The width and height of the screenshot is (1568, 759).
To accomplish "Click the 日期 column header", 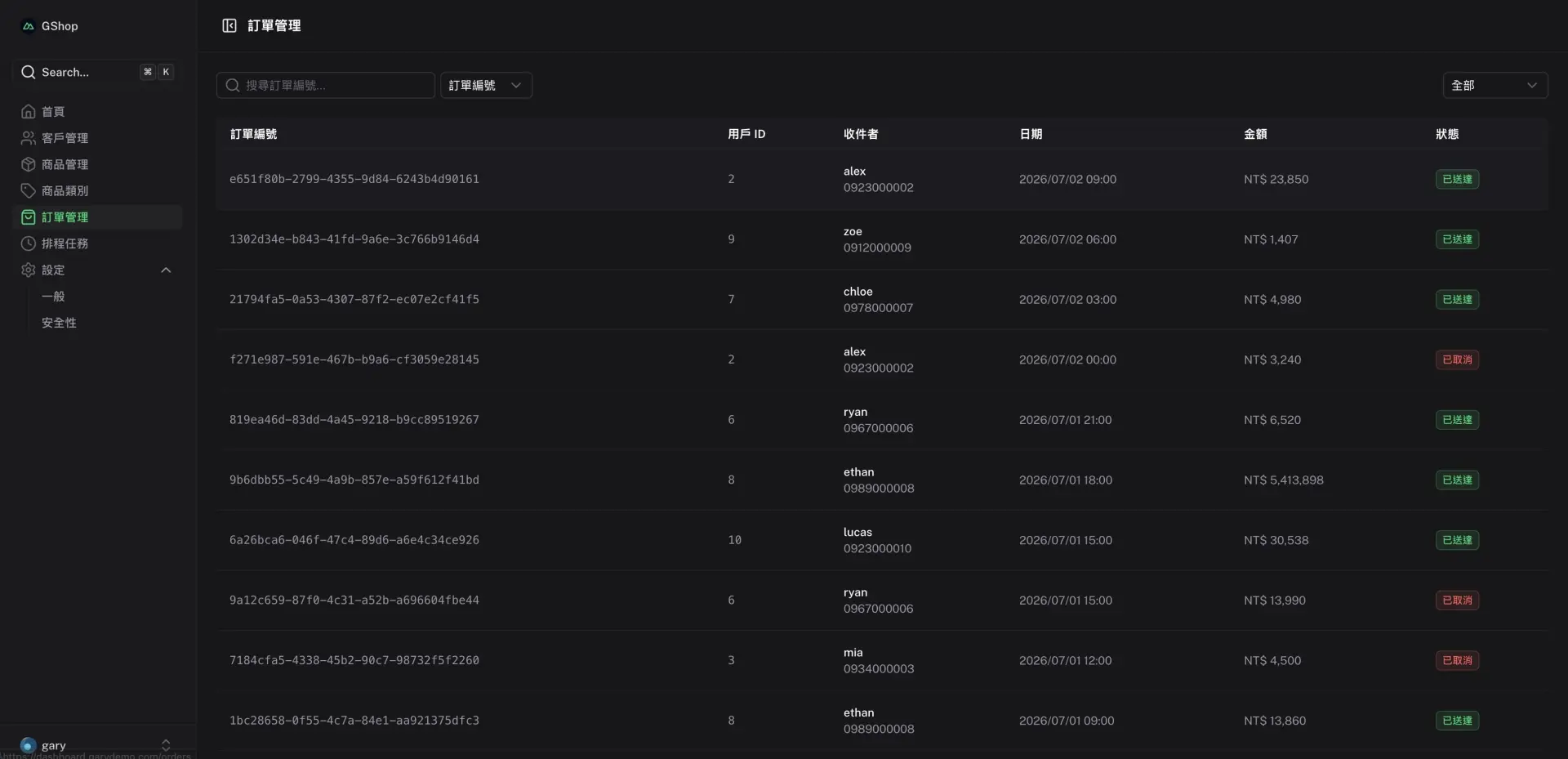I will tap(1031, 134).
